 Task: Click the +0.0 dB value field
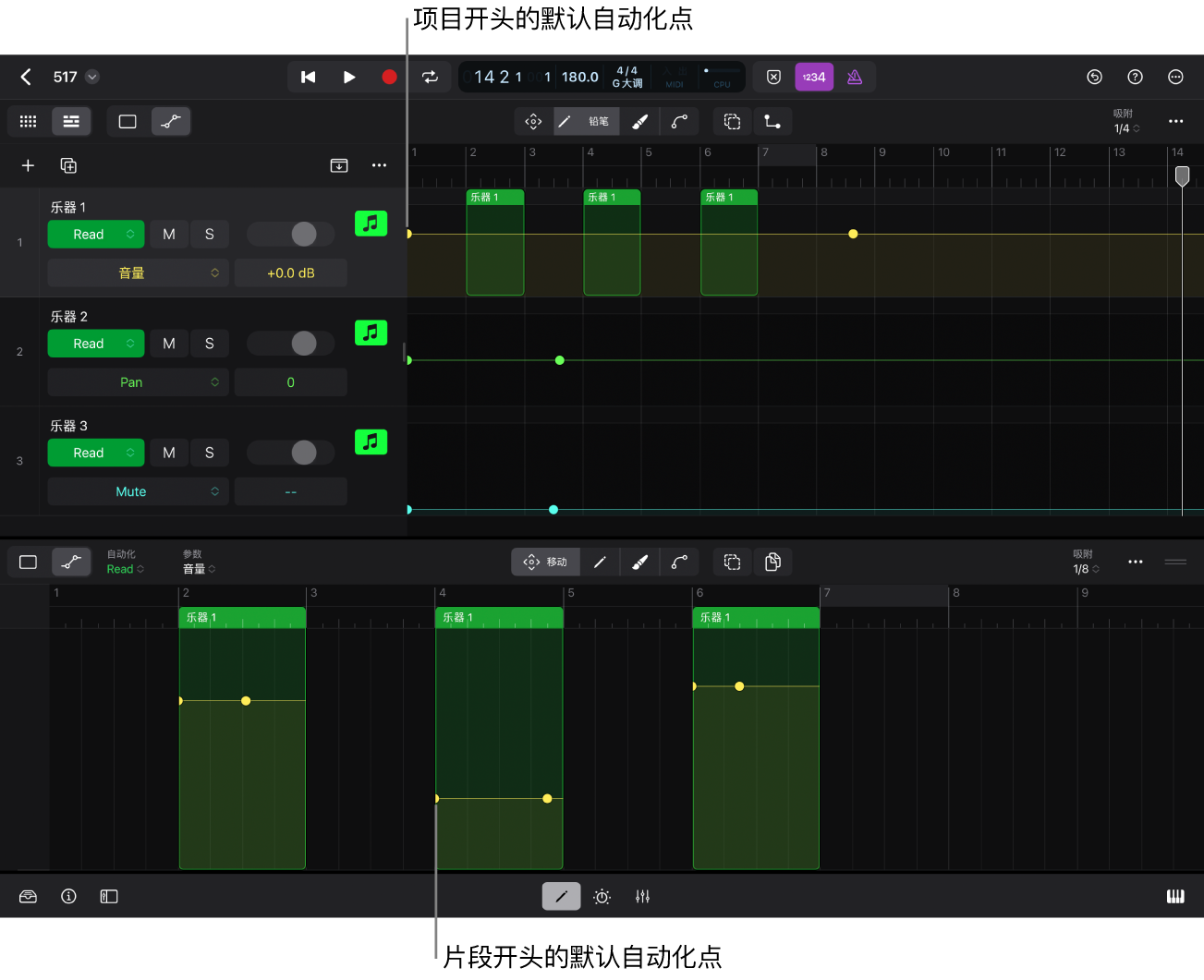click(x=291, y=273)
